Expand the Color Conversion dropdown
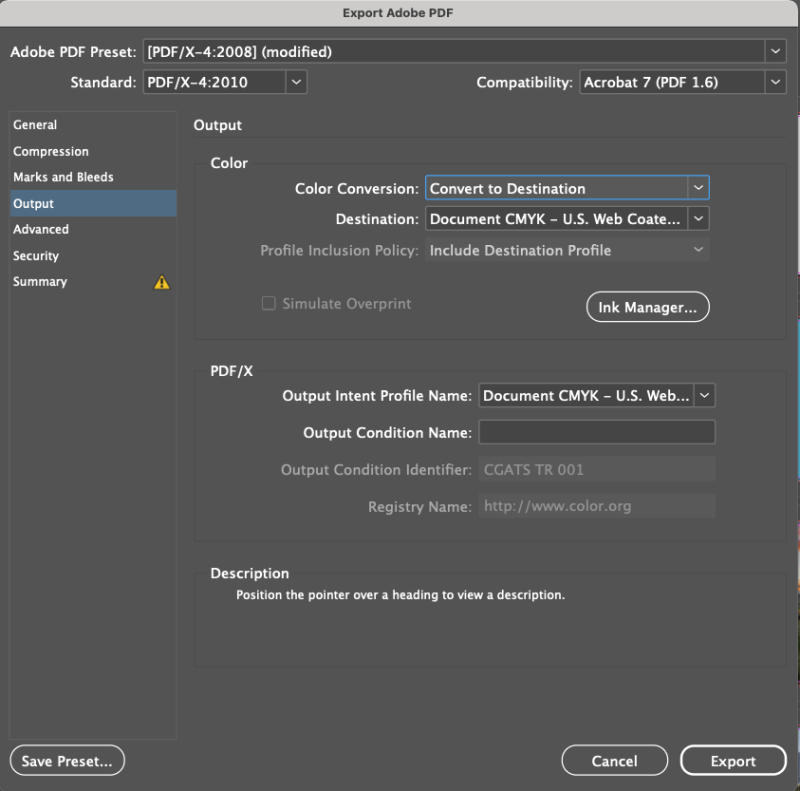Viewport: 800px width, 791px height. [567, 188]
